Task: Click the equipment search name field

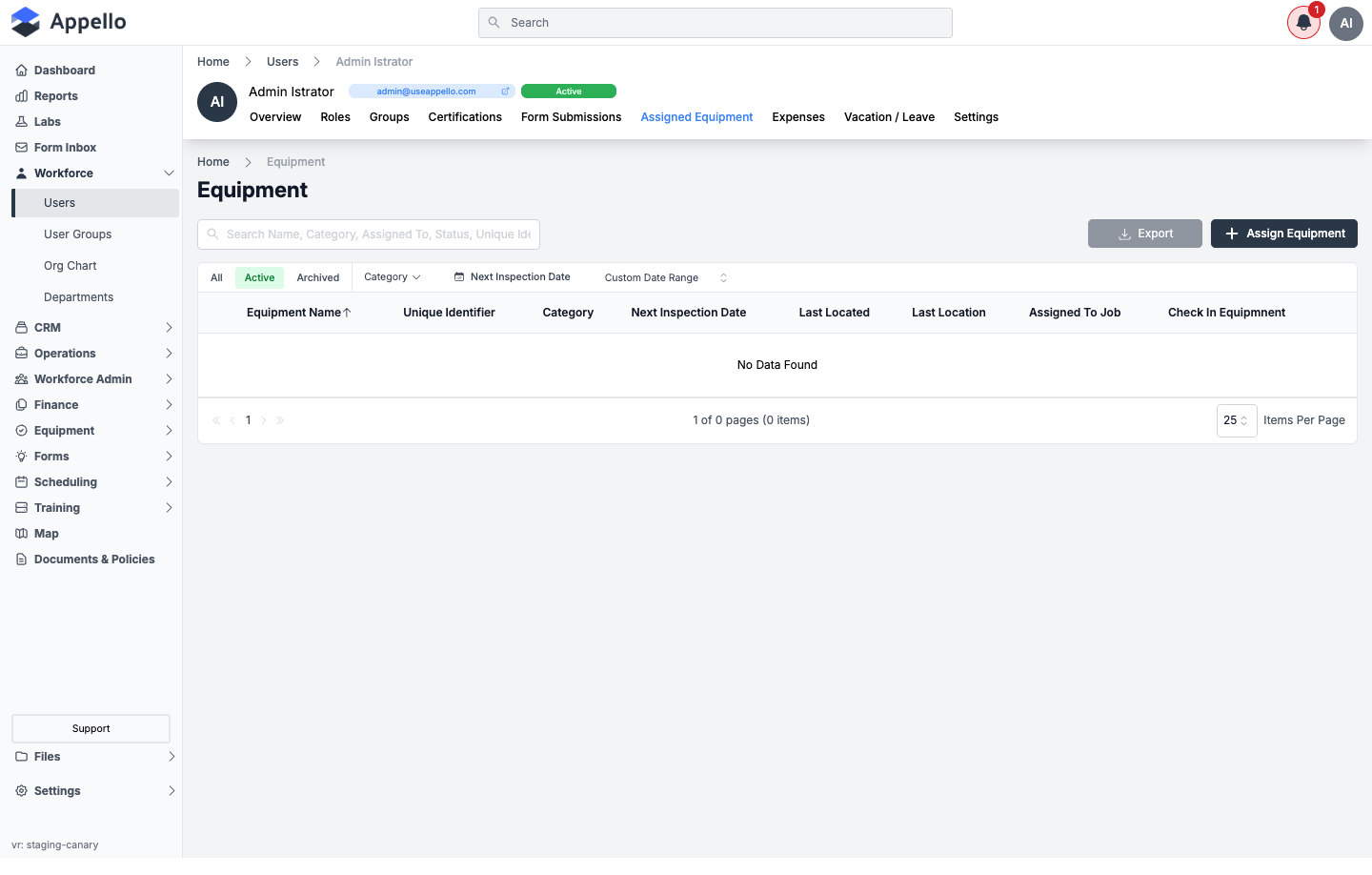Action: (369, 234)
